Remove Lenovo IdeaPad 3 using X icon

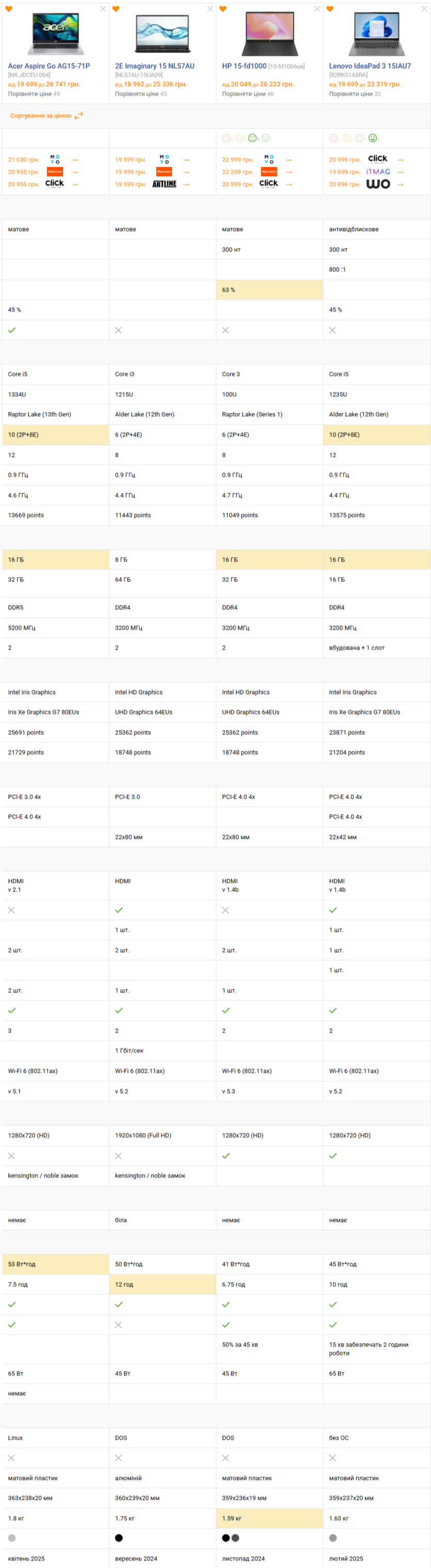point(424,9)
